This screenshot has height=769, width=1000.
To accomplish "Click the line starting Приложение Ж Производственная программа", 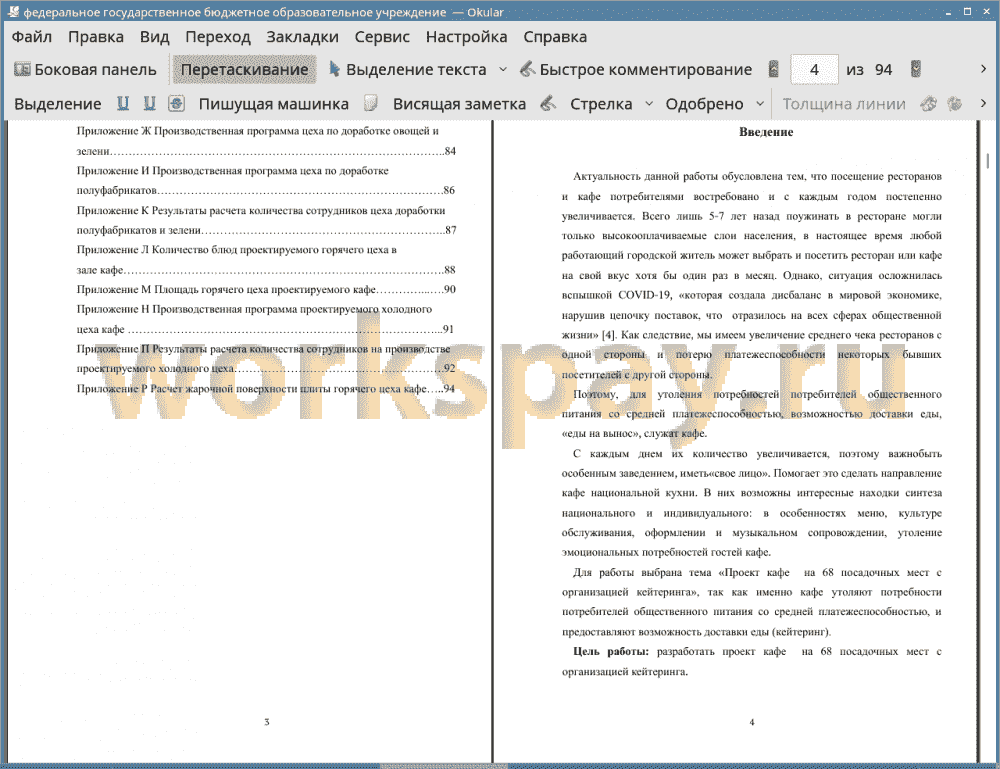I will (258, 131).
